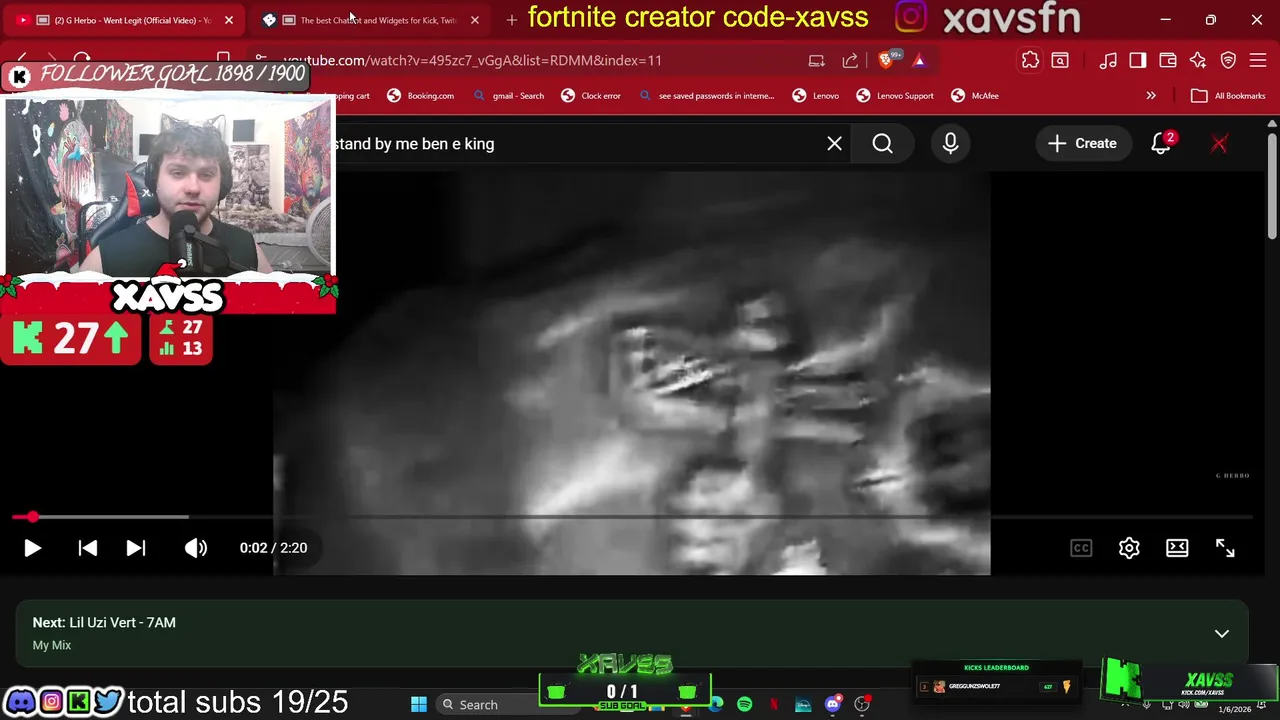Screen dimensions: 1280x720
Task: Skip to the previous video in playlist
Action: (x=87, y=548)
